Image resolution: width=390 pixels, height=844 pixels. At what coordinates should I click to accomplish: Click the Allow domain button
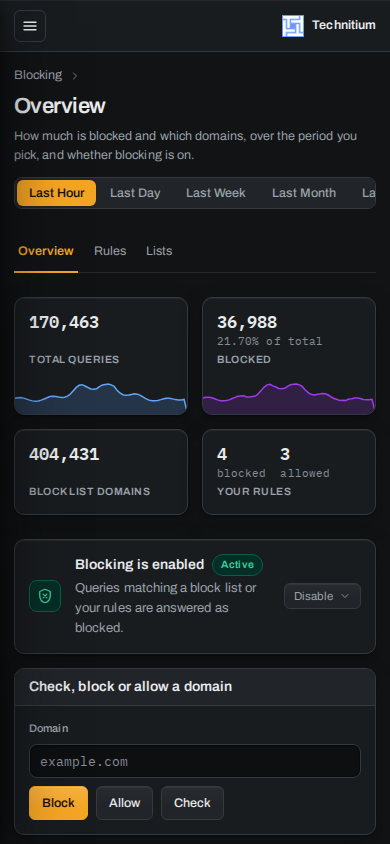click(x=124, y=803)
